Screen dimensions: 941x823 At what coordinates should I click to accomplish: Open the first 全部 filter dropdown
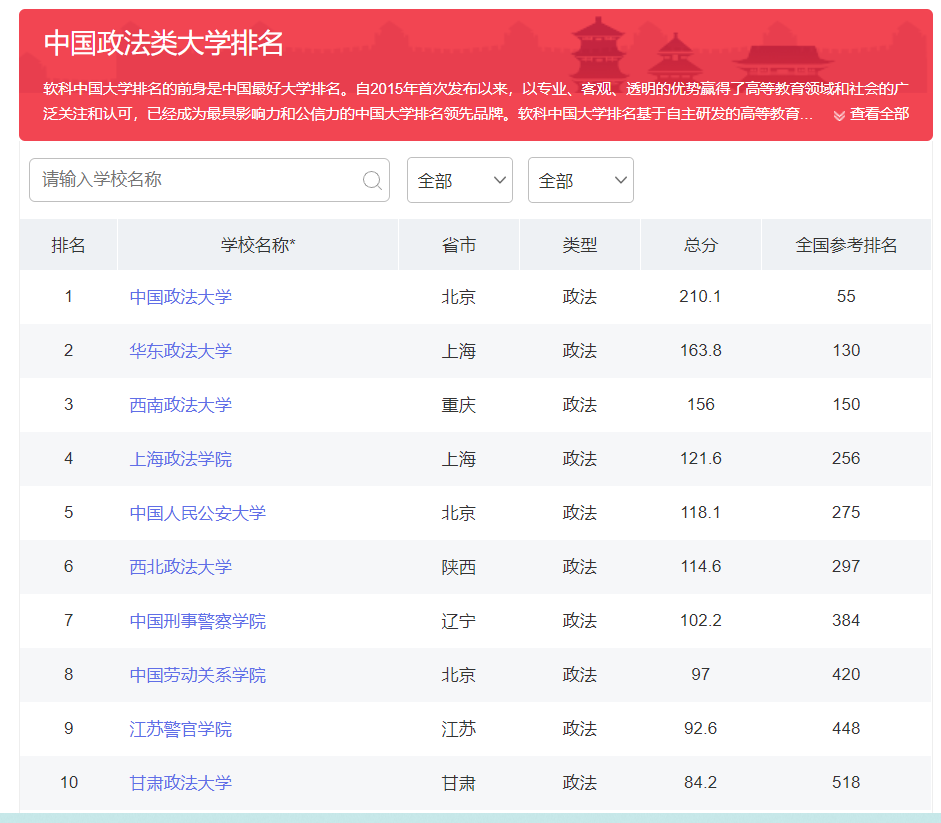(x=459, y=180)
